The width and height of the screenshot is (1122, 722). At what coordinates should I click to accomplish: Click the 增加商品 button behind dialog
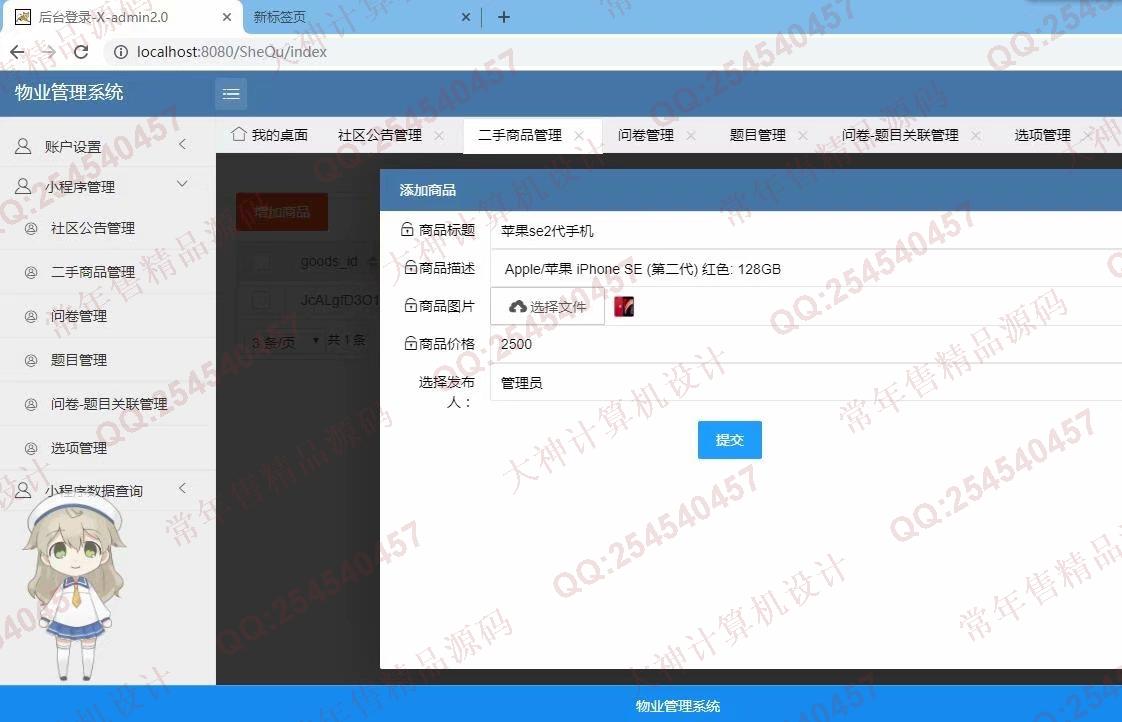click(282, 212)
